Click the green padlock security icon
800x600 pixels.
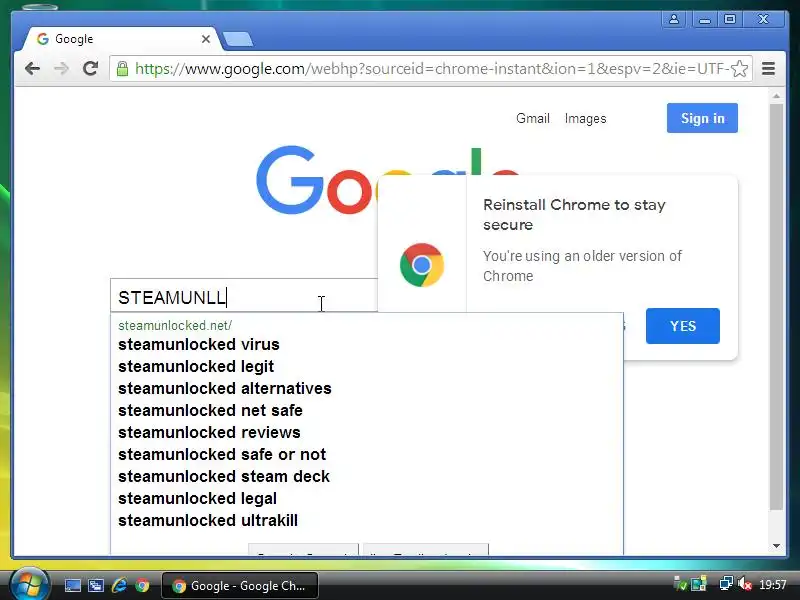coord(122,68)
